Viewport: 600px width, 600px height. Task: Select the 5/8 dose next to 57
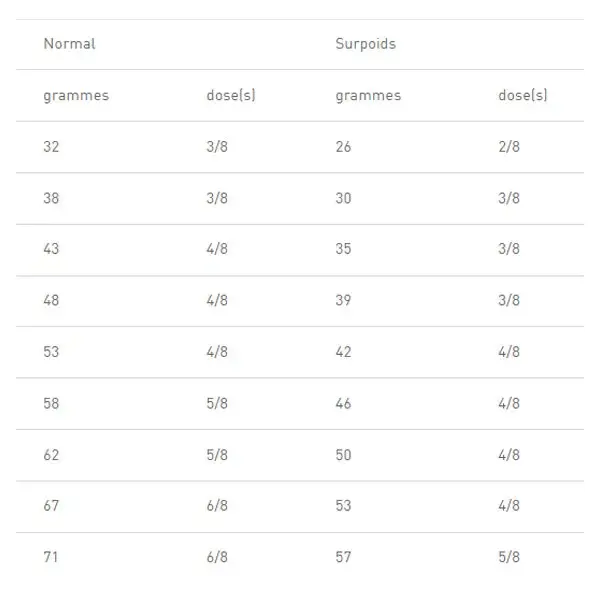tap(509, 557)
